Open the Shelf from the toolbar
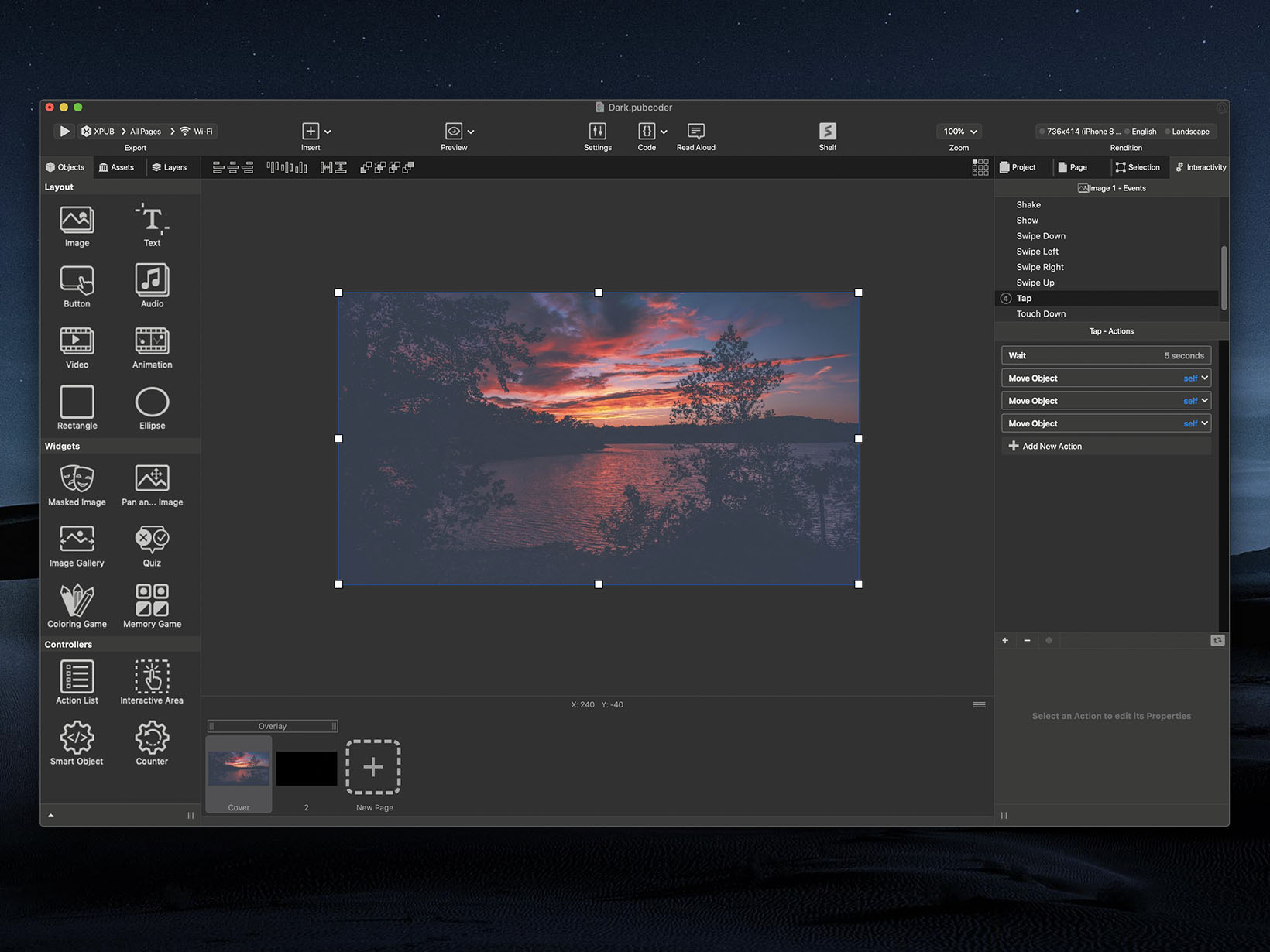This screenshot has width=1270, height=952. 827,132
